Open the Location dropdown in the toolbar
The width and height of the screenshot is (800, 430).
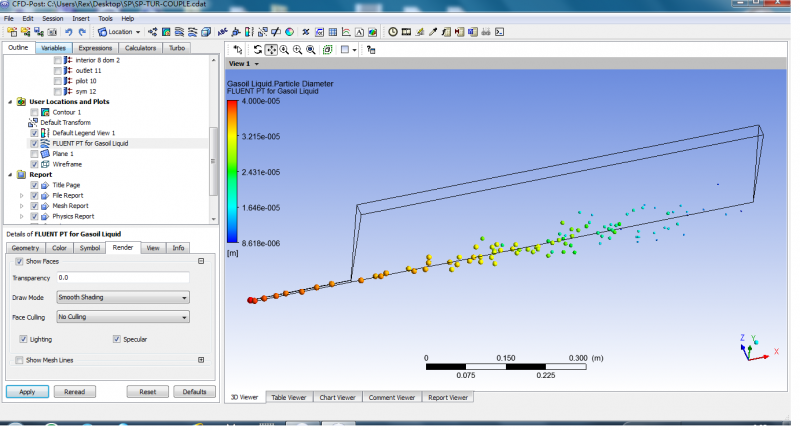[118, 32]
